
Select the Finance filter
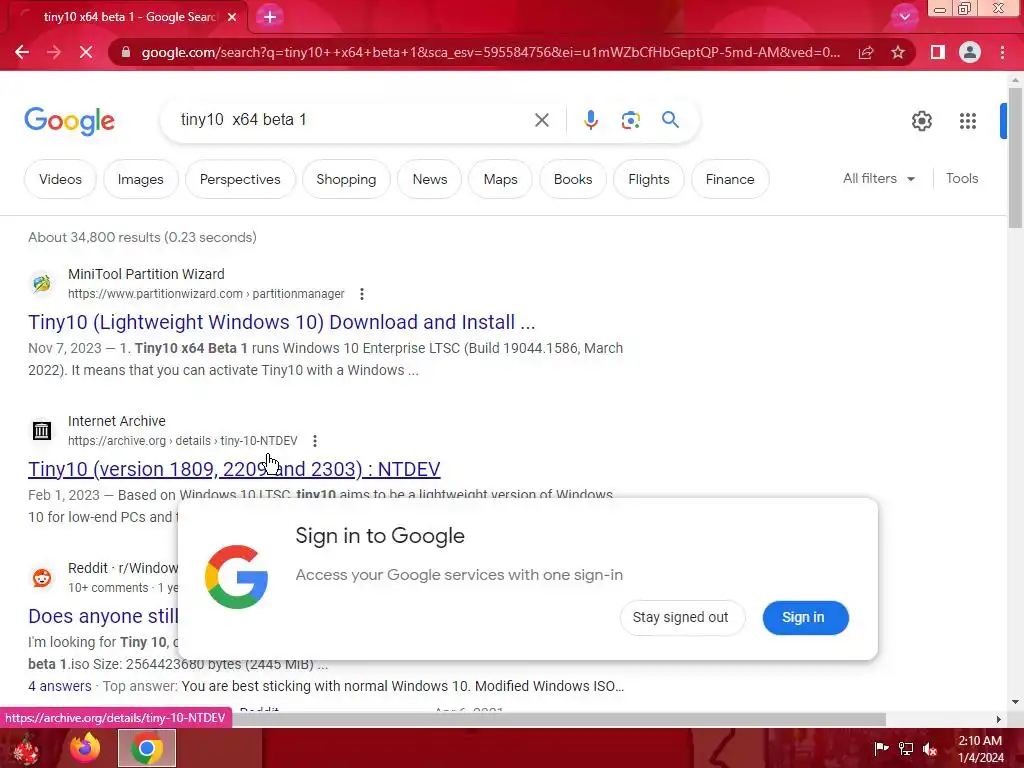tap(729, 179)
